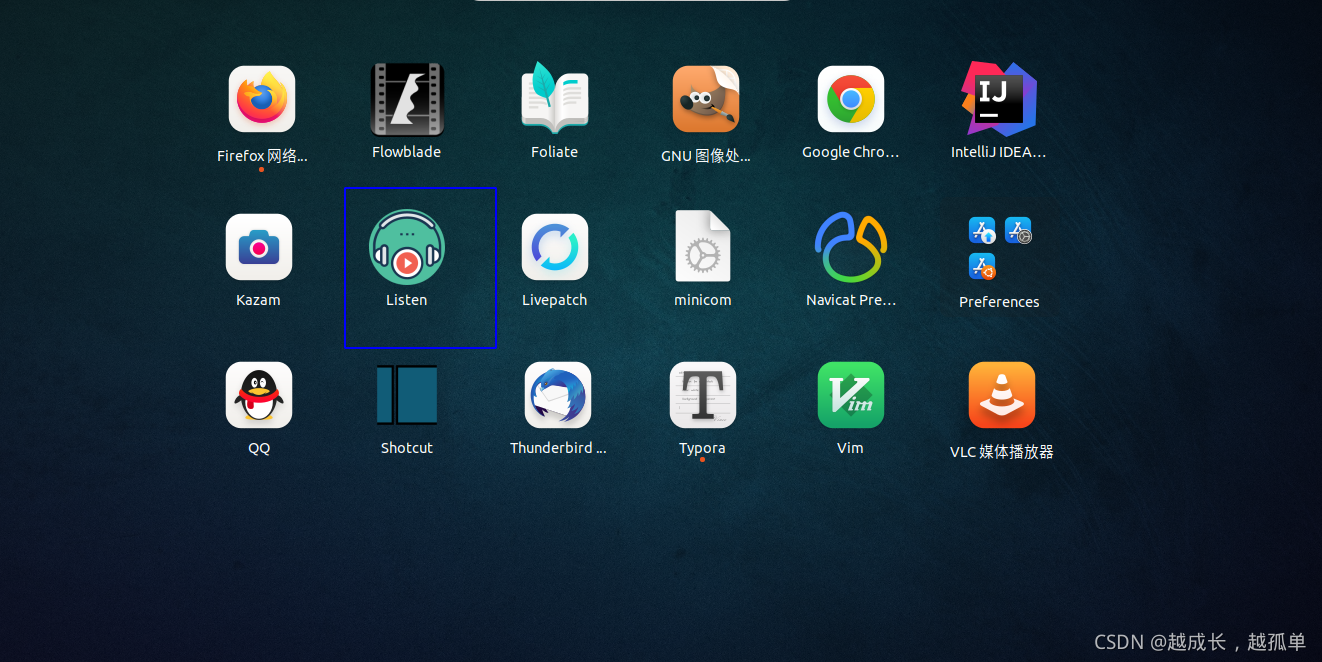Image resolution: width=1322 pixels, height=662 pixels.
Task: Open the Typora markdown editor icon
Action: [x=703, y=395]
